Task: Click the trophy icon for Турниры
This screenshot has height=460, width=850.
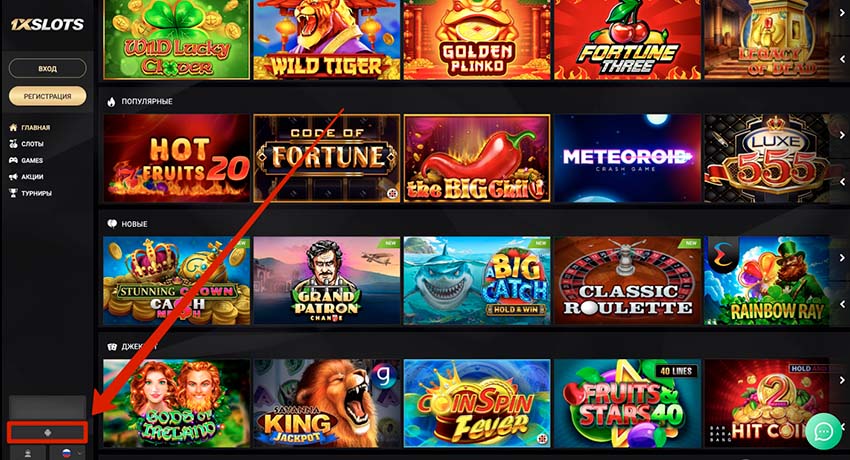Action: [14, 193]
